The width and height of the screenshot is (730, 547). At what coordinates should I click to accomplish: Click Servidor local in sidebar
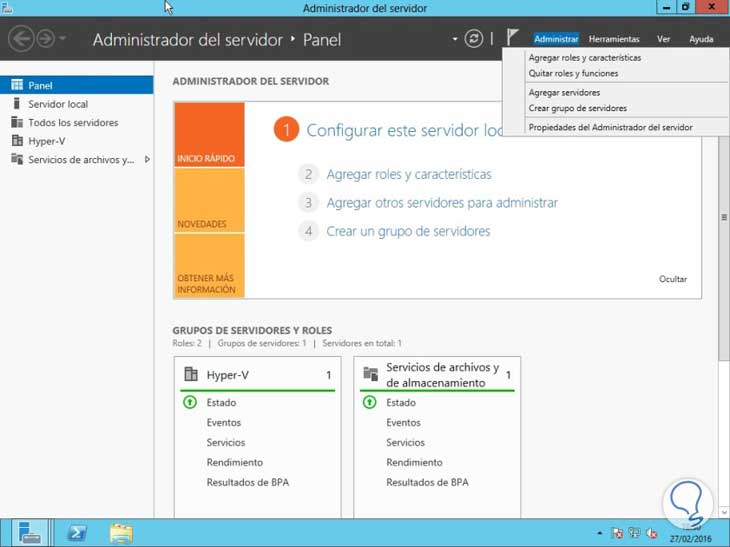[58, 104]
